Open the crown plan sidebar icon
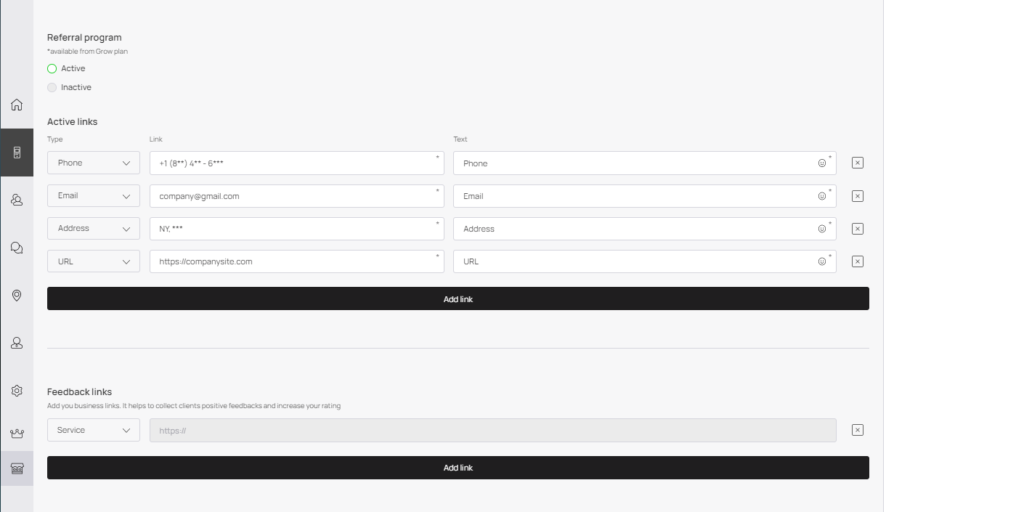This screenshot has width=1024, height=512. pyautogui.click(x=17, y=433)
